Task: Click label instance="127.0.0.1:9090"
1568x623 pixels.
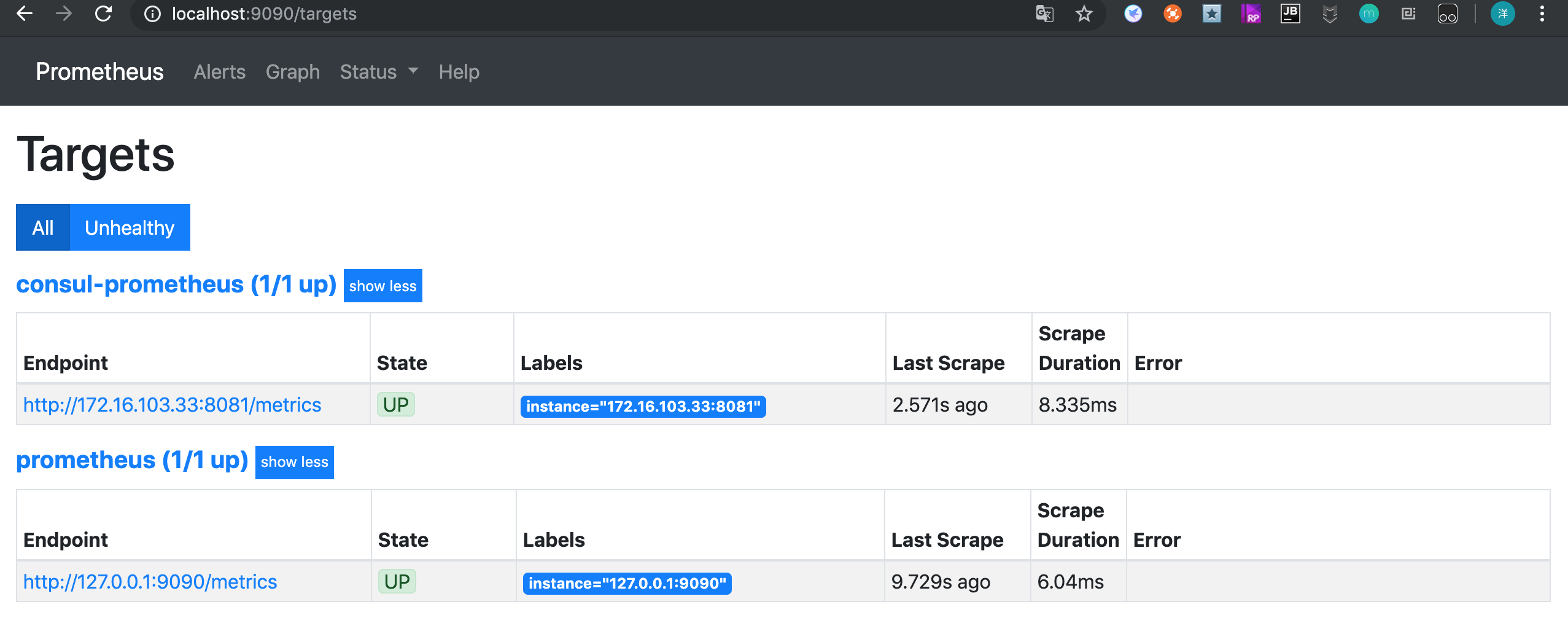Action: (627, 583)
